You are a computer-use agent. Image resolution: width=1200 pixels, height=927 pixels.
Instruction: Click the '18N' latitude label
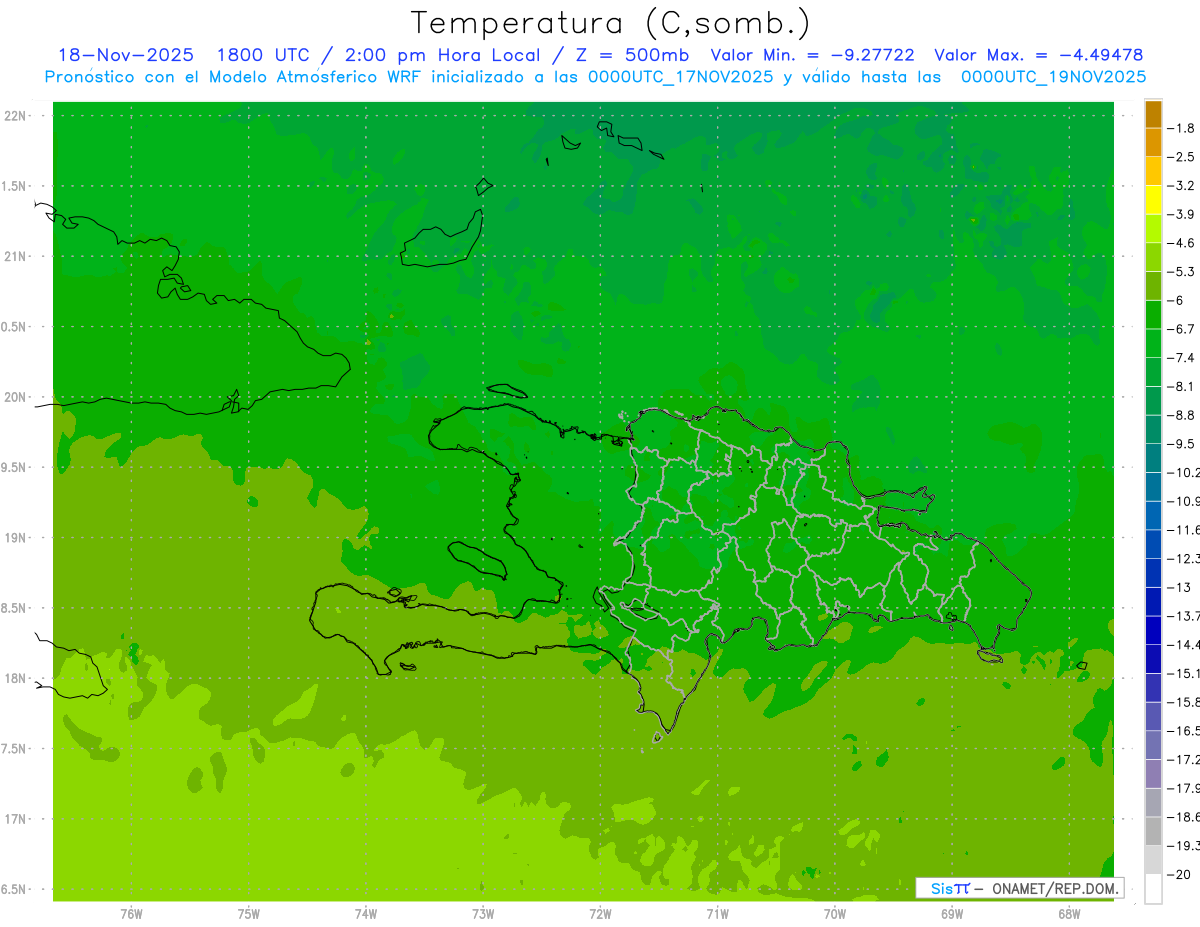pyautogui.click(x=16, y=679)
